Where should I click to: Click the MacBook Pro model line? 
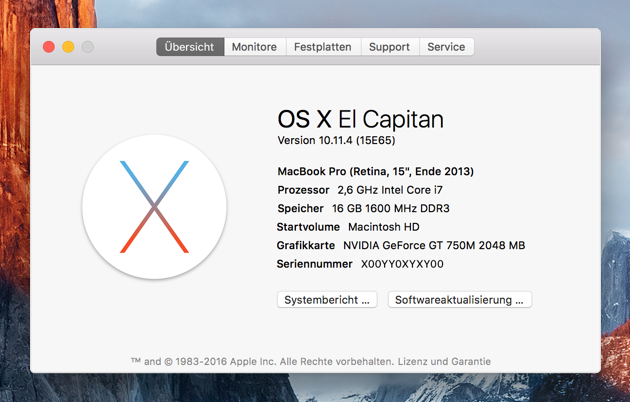376,171
